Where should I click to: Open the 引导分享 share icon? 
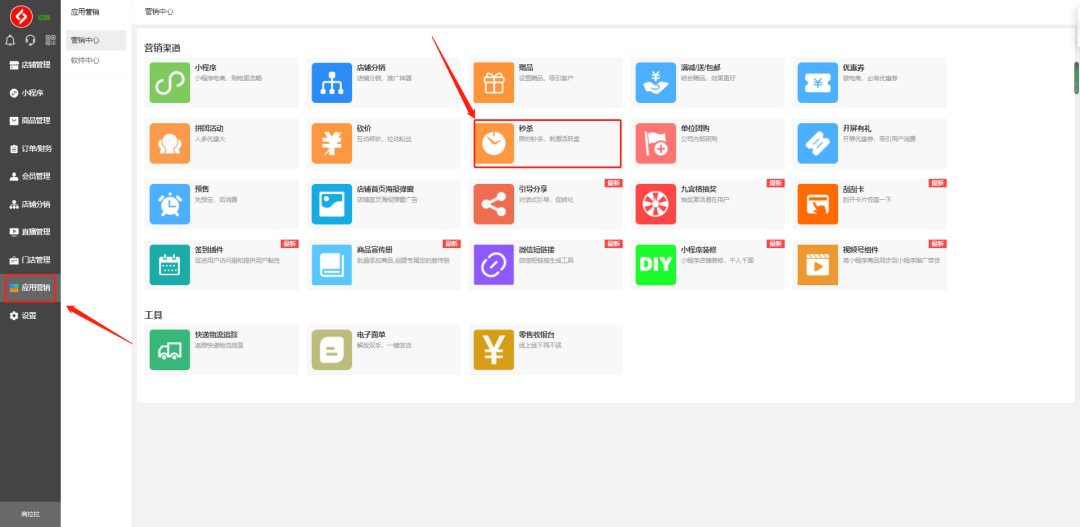(494, 204)
